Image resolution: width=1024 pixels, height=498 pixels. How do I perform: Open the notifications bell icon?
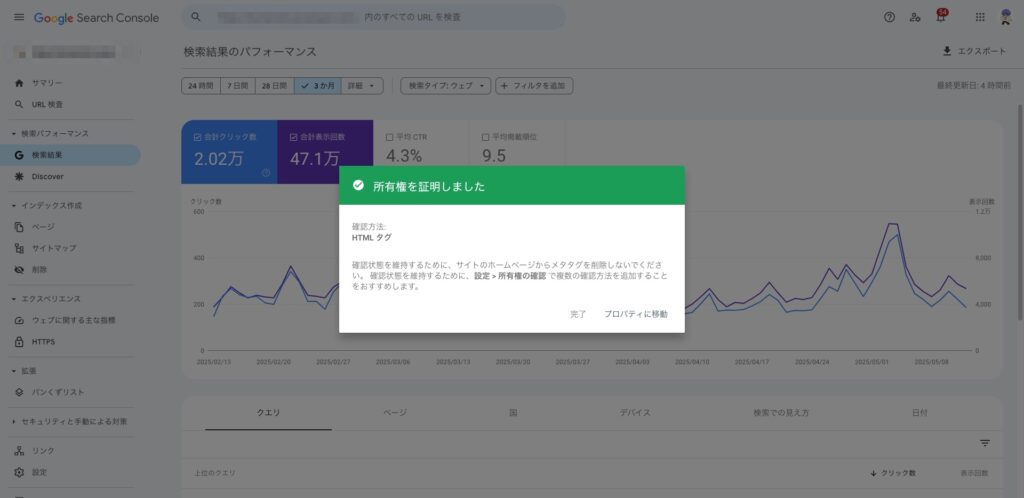tap(940, 18)
